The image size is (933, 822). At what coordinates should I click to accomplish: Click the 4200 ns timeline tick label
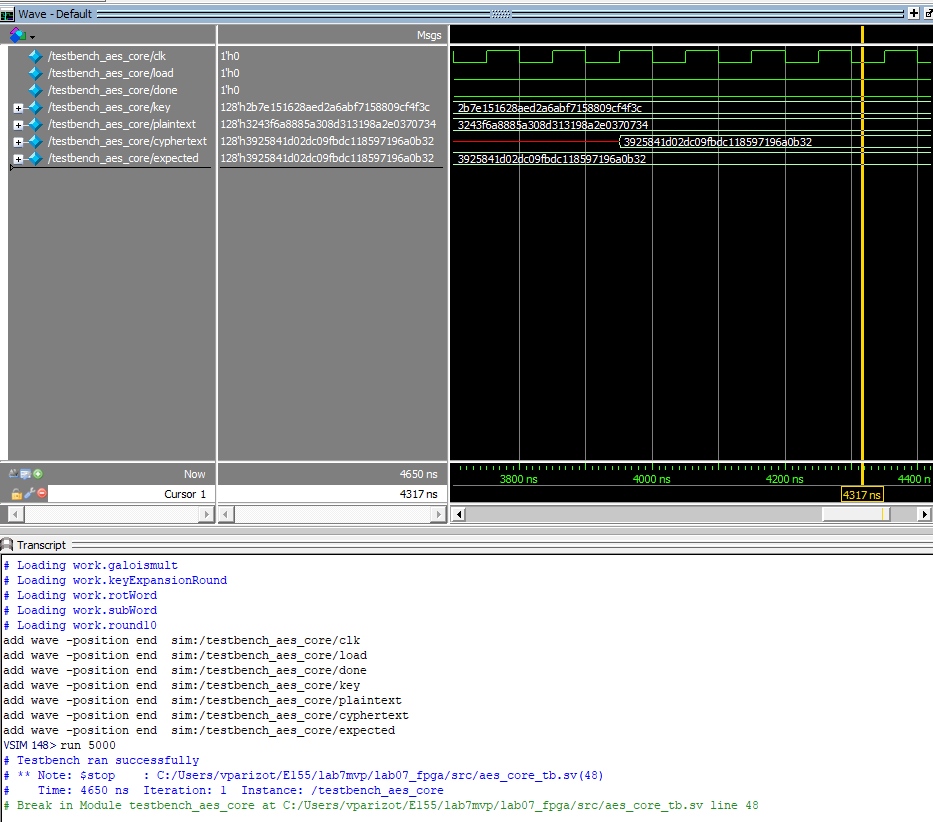tap(784, 479)
